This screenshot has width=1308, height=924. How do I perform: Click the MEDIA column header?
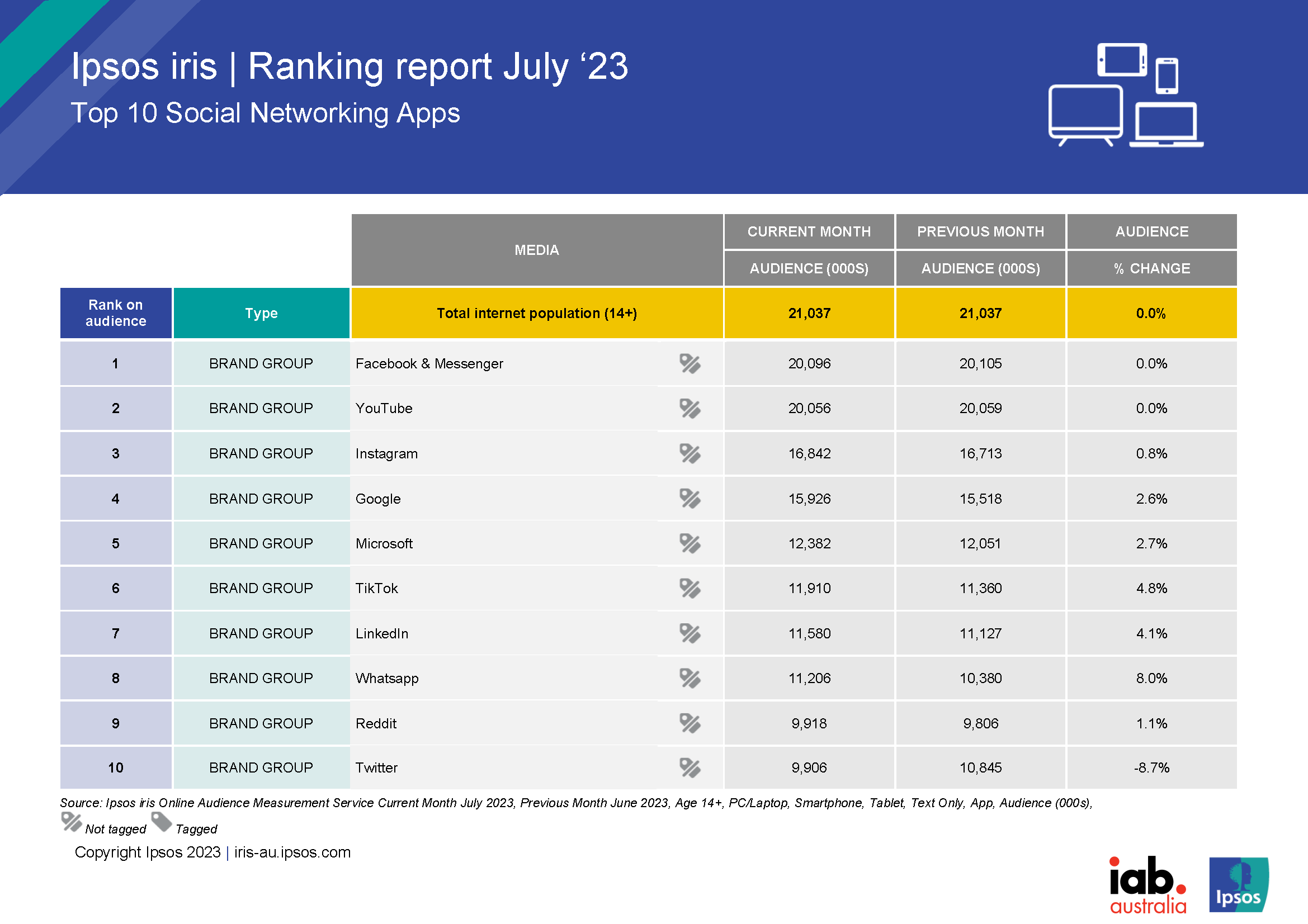537,250
